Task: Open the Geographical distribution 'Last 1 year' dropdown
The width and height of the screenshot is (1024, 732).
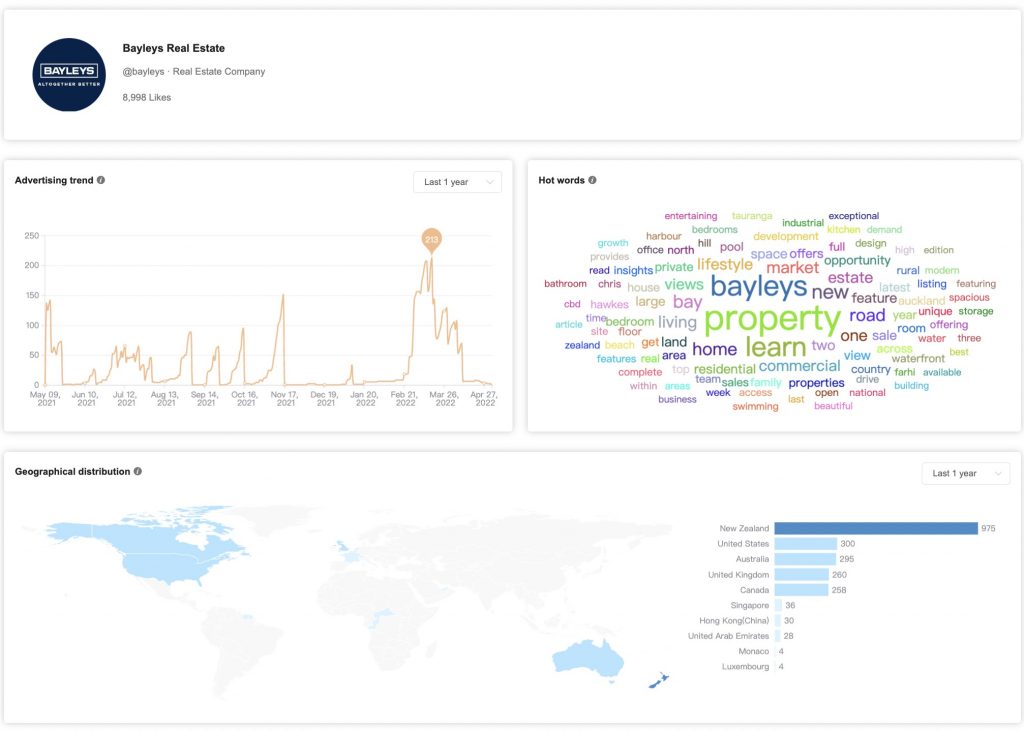Action: [x=966, y=473]
